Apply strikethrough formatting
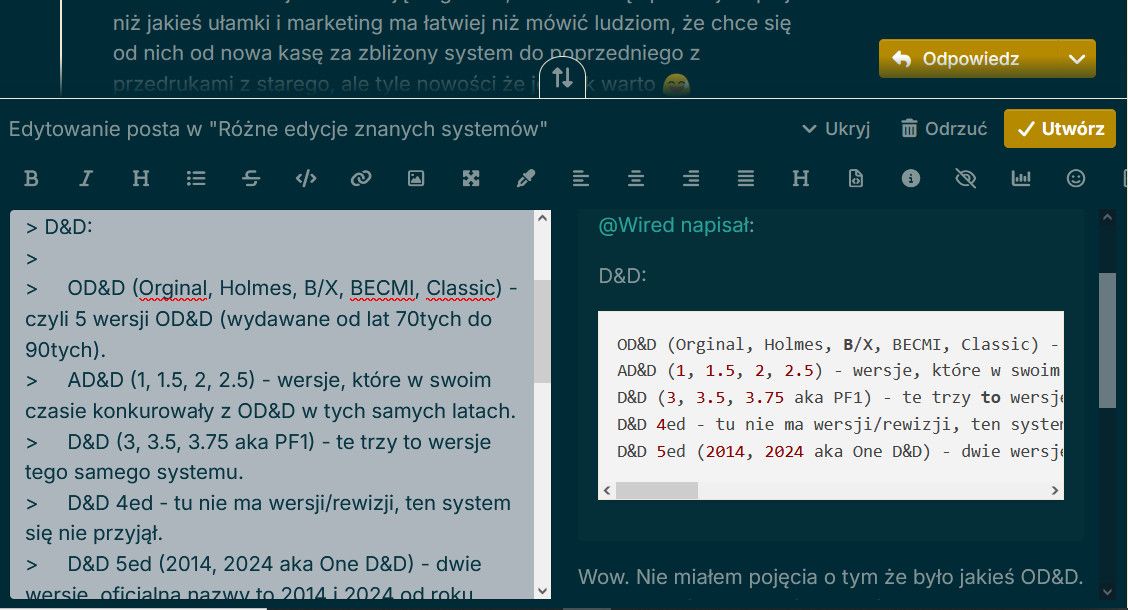 251,178
